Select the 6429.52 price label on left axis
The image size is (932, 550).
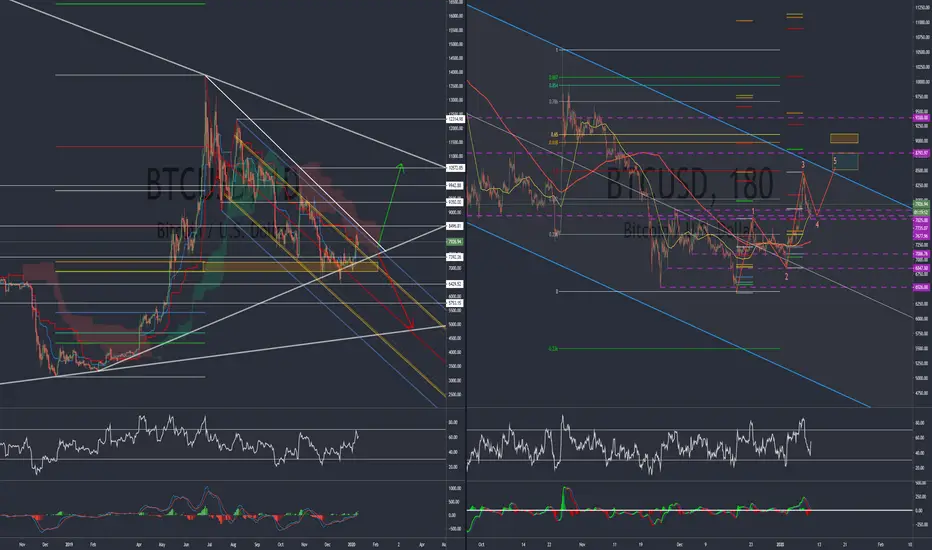455,284
